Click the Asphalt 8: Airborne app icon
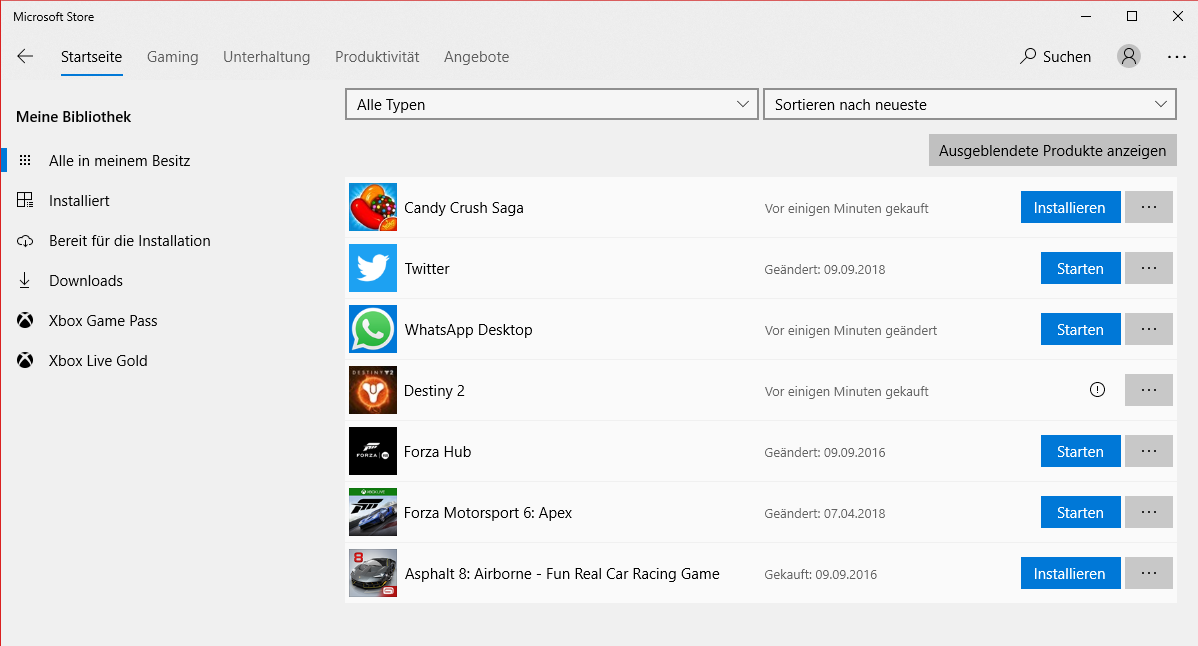This screenshot has height=646, width=1198. click(x=373, y=573)
